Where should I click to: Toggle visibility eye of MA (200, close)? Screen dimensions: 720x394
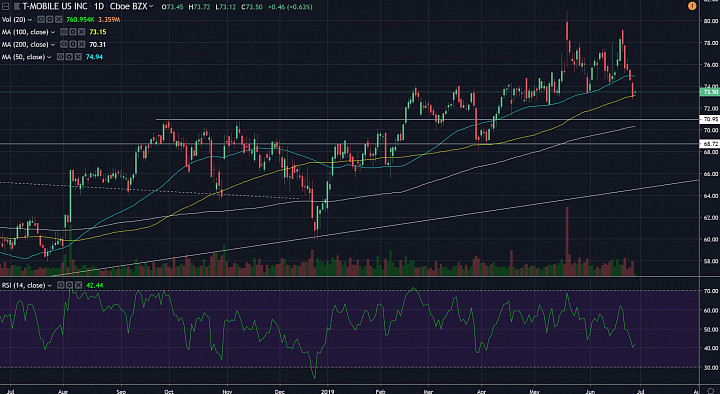[x=63, y=45]
